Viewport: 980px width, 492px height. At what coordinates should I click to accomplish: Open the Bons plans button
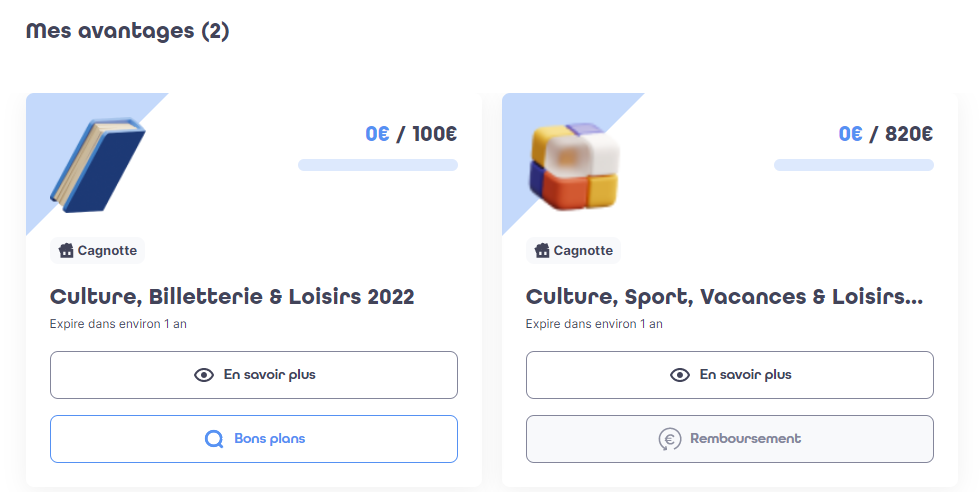click(254, 439)
